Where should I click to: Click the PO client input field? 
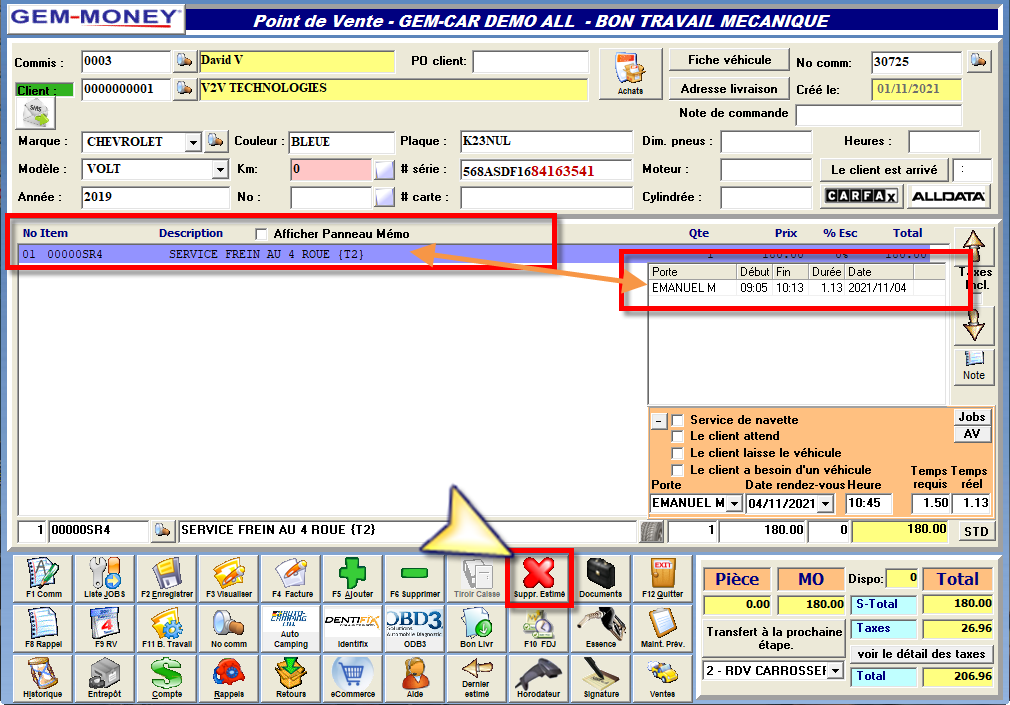(x=531, y=62)
